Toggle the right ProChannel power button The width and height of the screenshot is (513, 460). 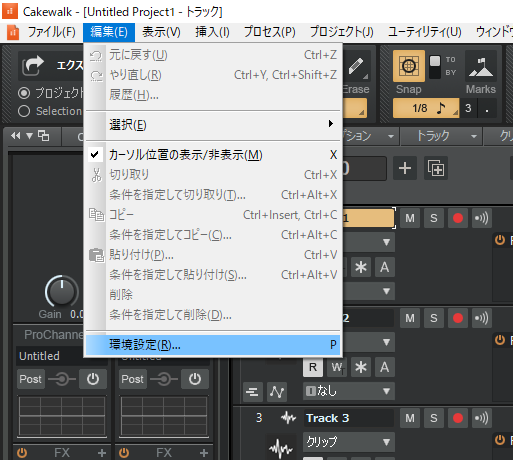(195, 379)
